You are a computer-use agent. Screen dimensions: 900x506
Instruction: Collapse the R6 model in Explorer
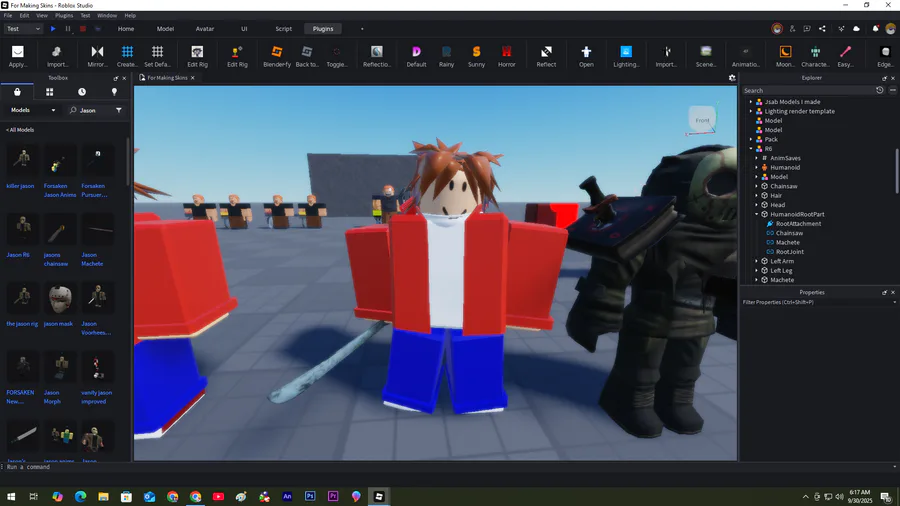(751, 149)
